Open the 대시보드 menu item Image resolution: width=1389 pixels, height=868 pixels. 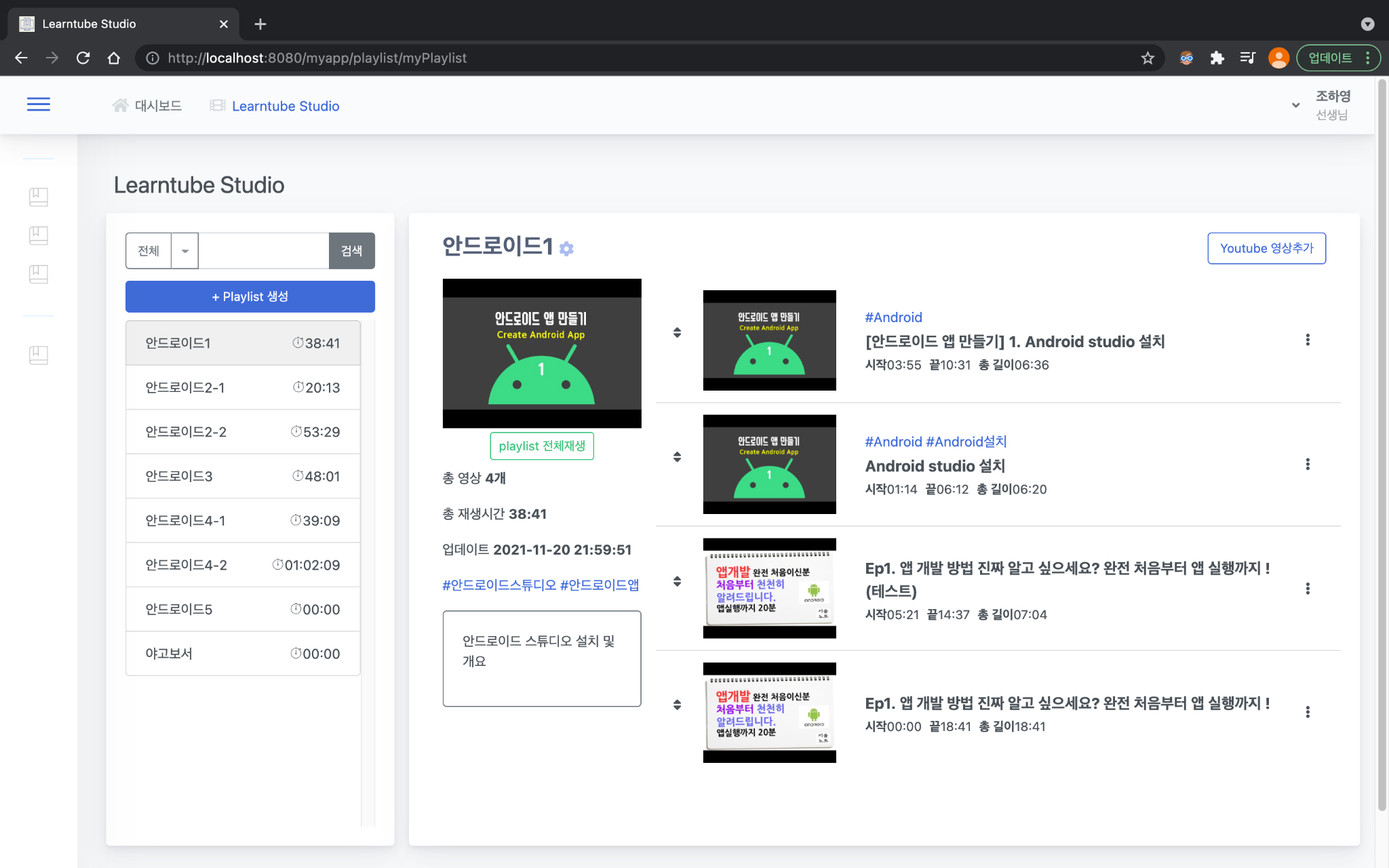tap(157, 105)
